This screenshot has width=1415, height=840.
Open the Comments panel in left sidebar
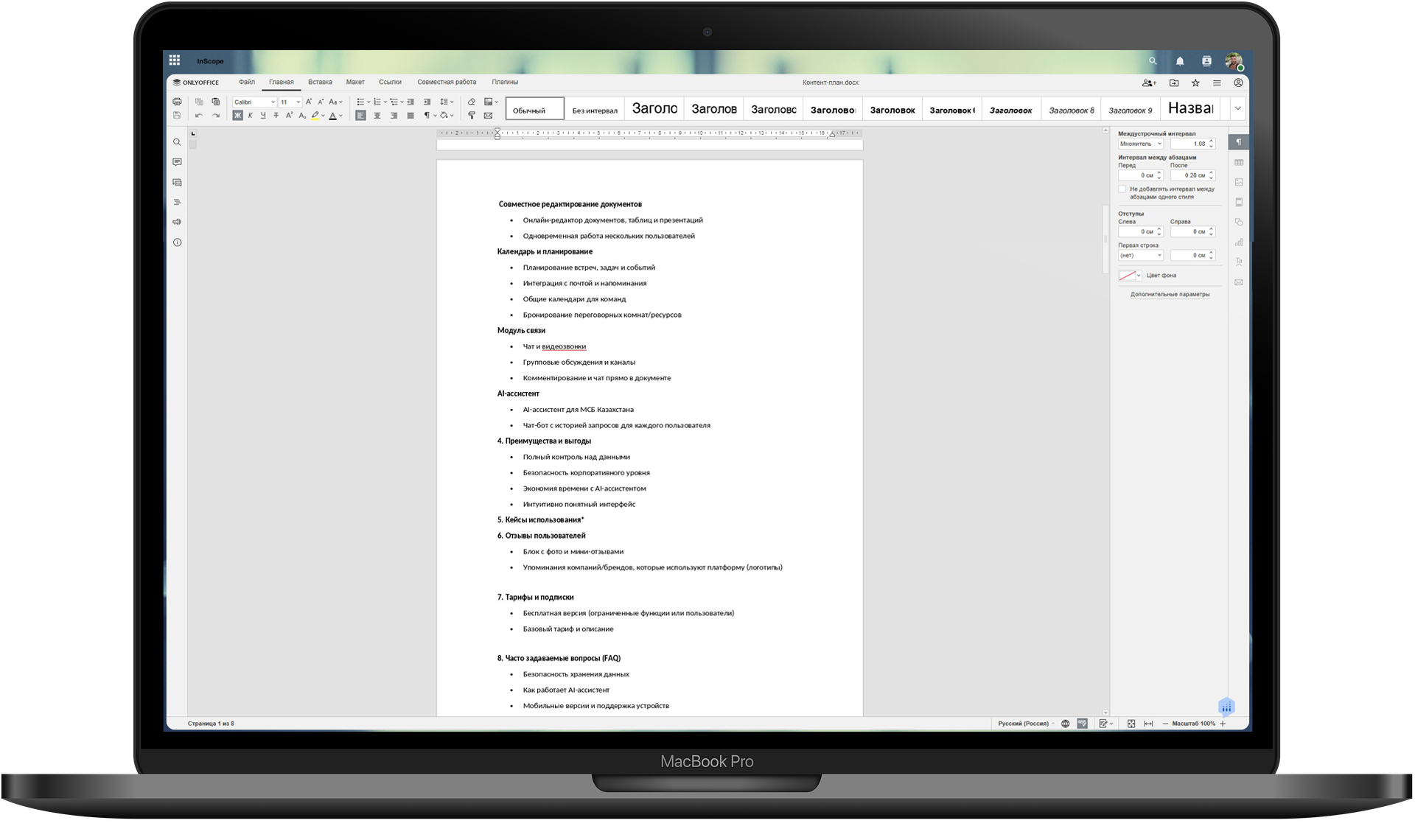click(177, 162)
